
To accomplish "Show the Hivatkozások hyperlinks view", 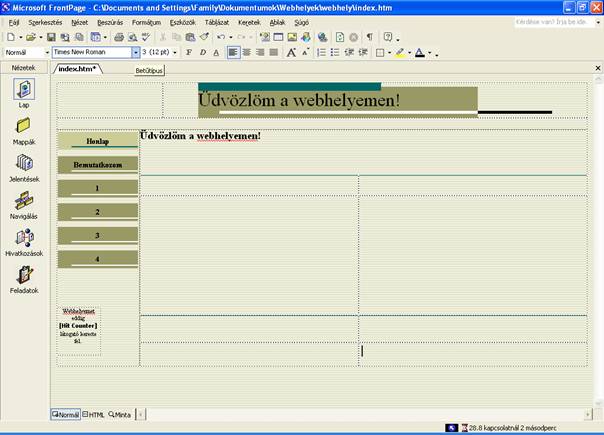I will pos(23,239).
